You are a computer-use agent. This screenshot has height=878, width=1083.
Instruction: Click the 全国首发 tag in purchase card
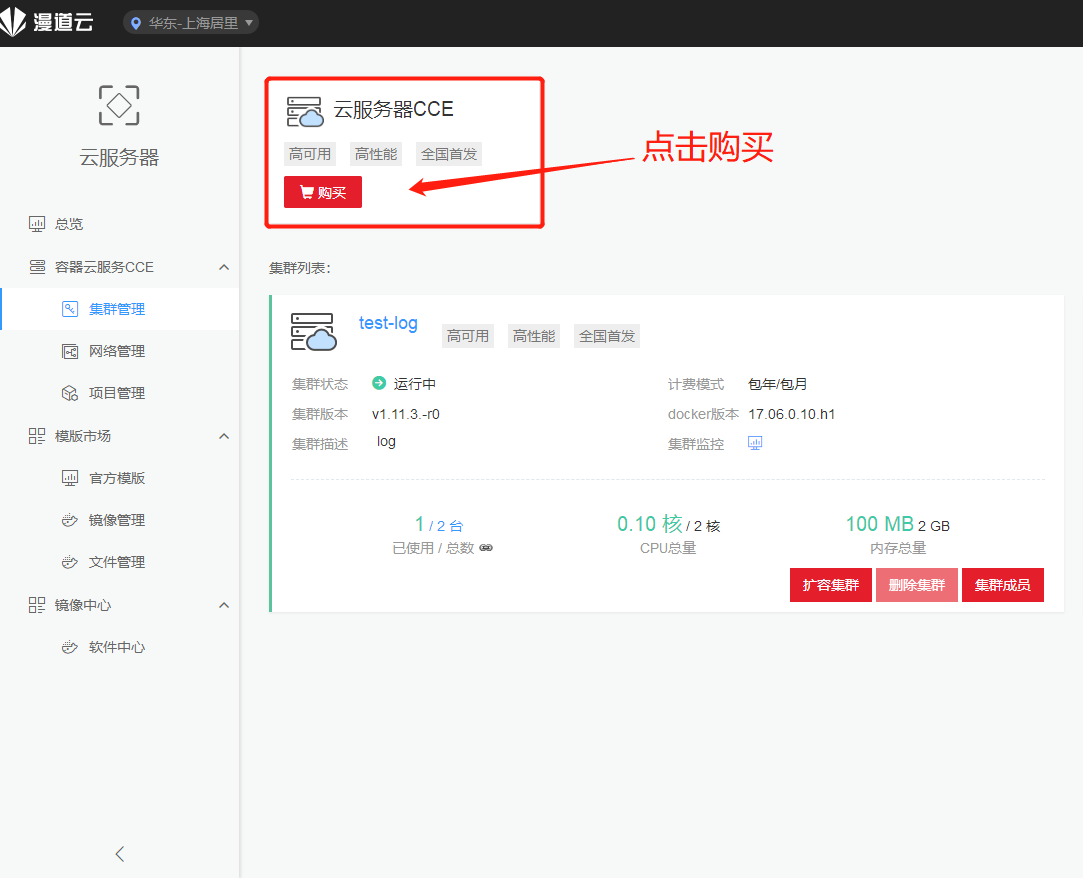[449, 154]
